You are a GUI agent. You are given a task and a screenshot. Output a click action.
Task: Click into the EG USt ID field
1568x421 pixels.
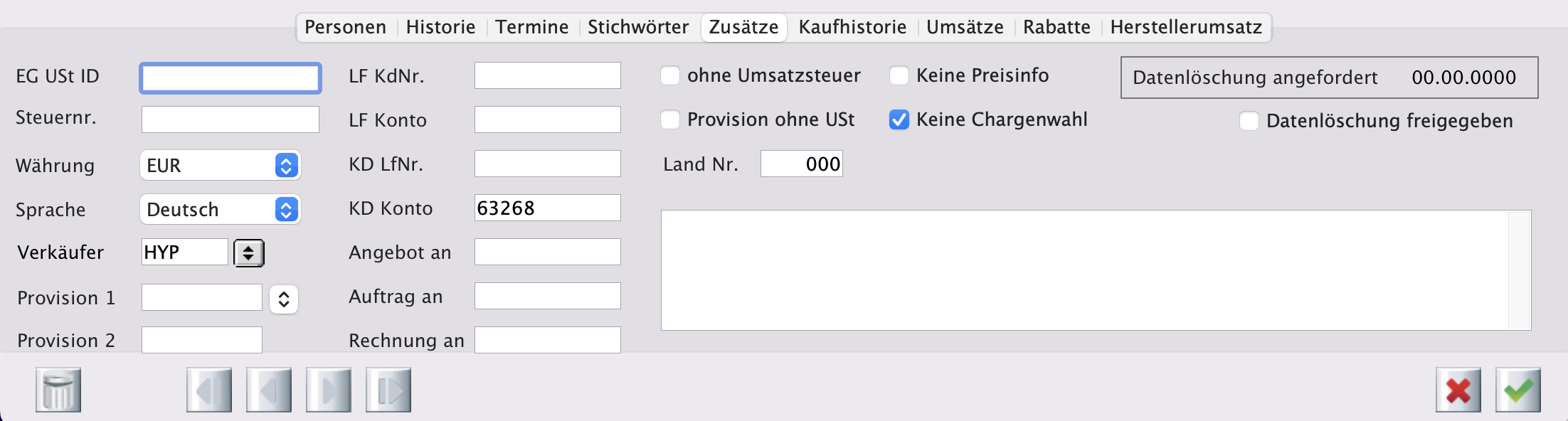click(230, 78)
